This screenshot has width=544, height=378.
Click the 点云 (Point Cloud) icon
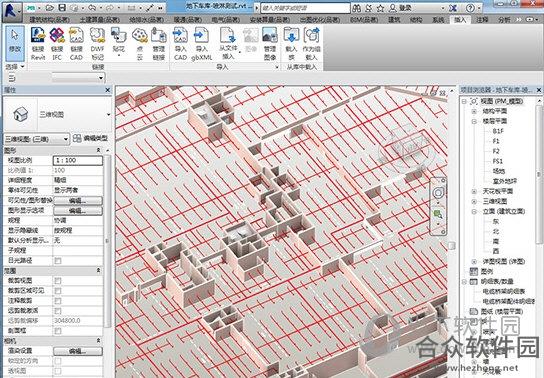pos(140,44)
